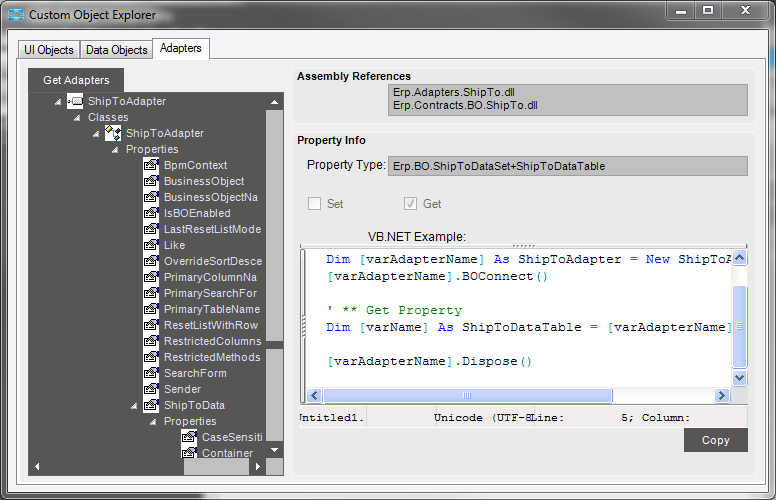The image size is (776, 500).
Task: Click the Copy button
Action: coord(716,440)
